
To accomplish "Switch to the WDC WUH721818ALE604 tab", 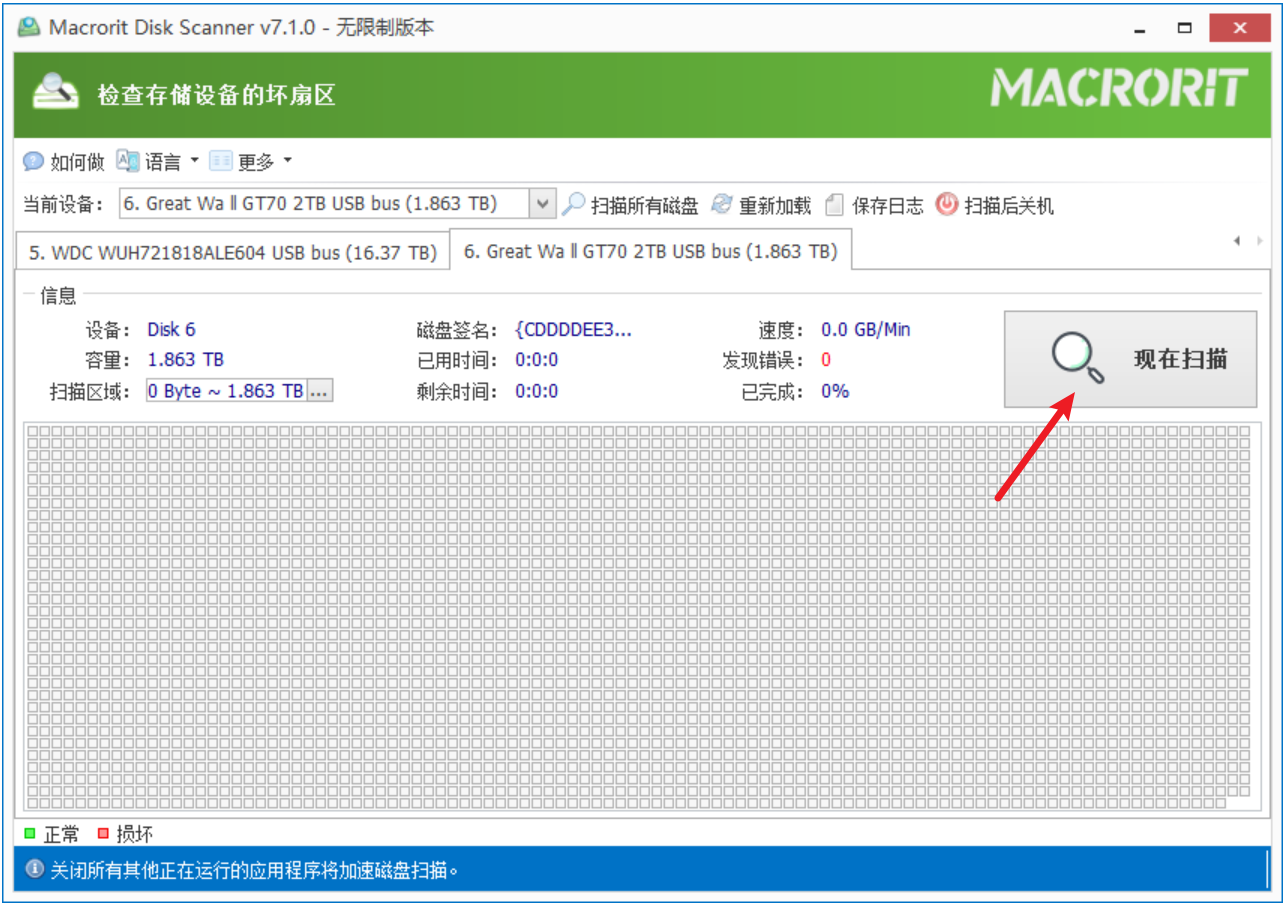I will point(233,253).
